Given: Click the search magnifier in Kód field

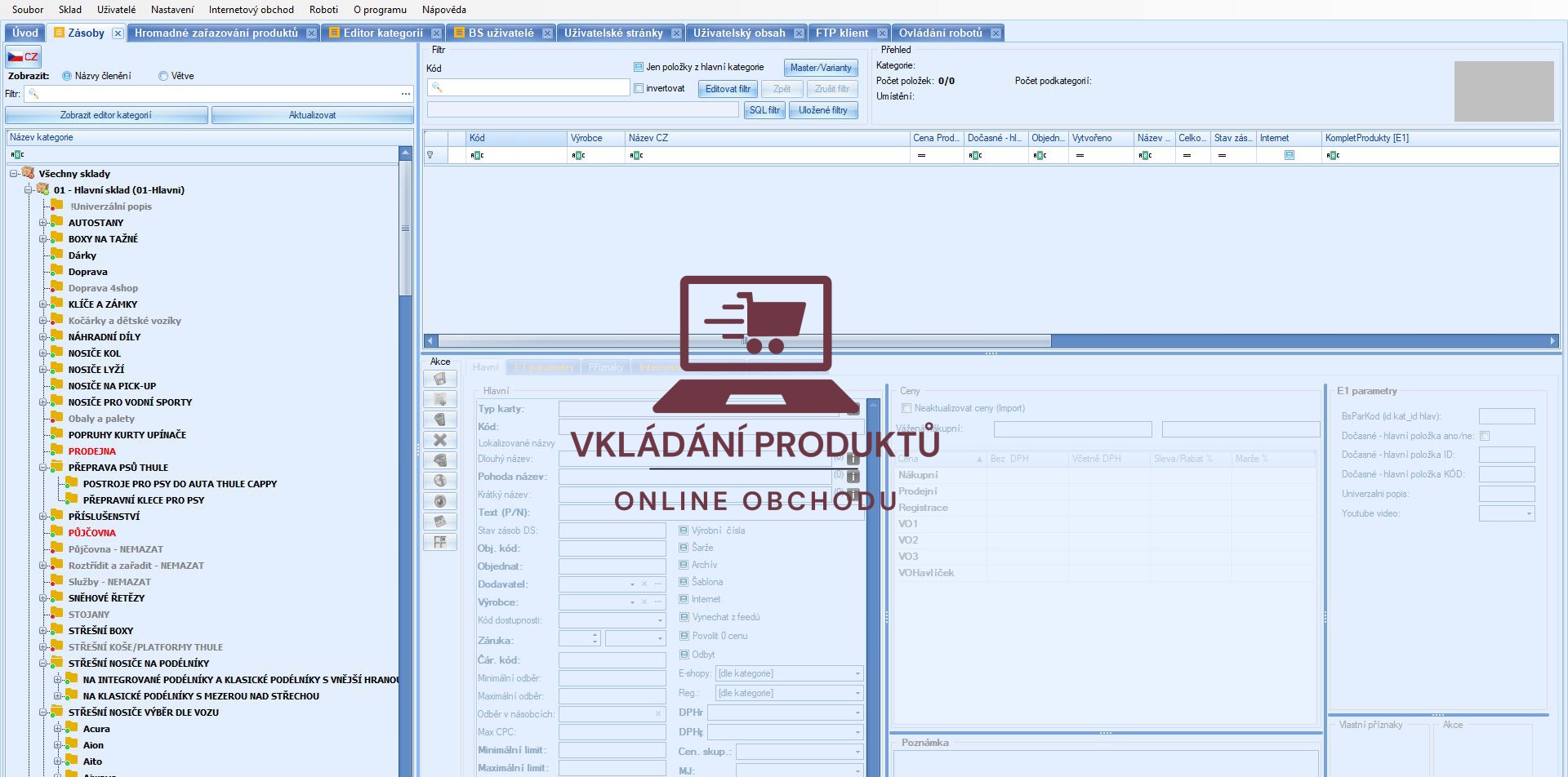Looking at the screenshot, I should (x=437, y=87).
